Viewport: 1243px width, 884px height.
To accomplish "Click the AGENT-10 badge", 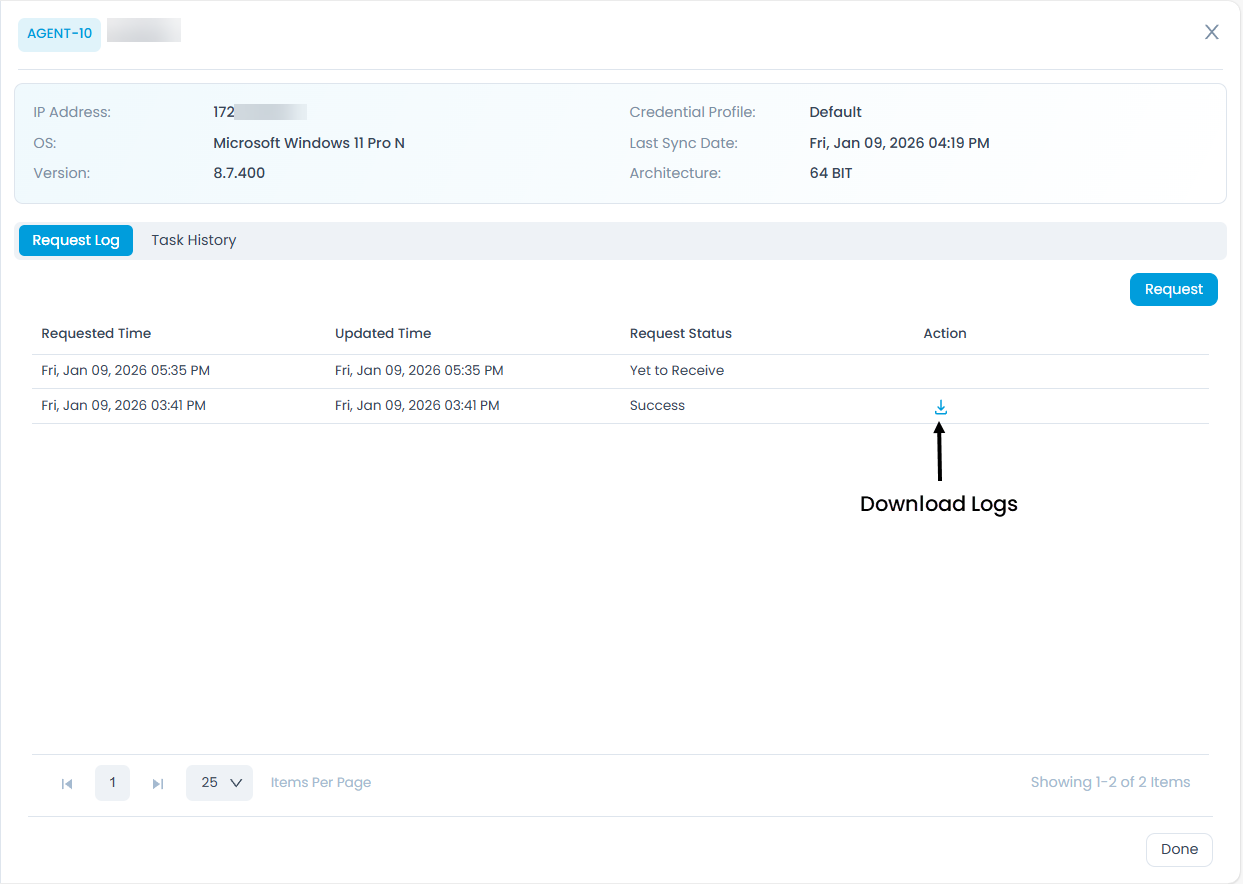I will (59, 33).
